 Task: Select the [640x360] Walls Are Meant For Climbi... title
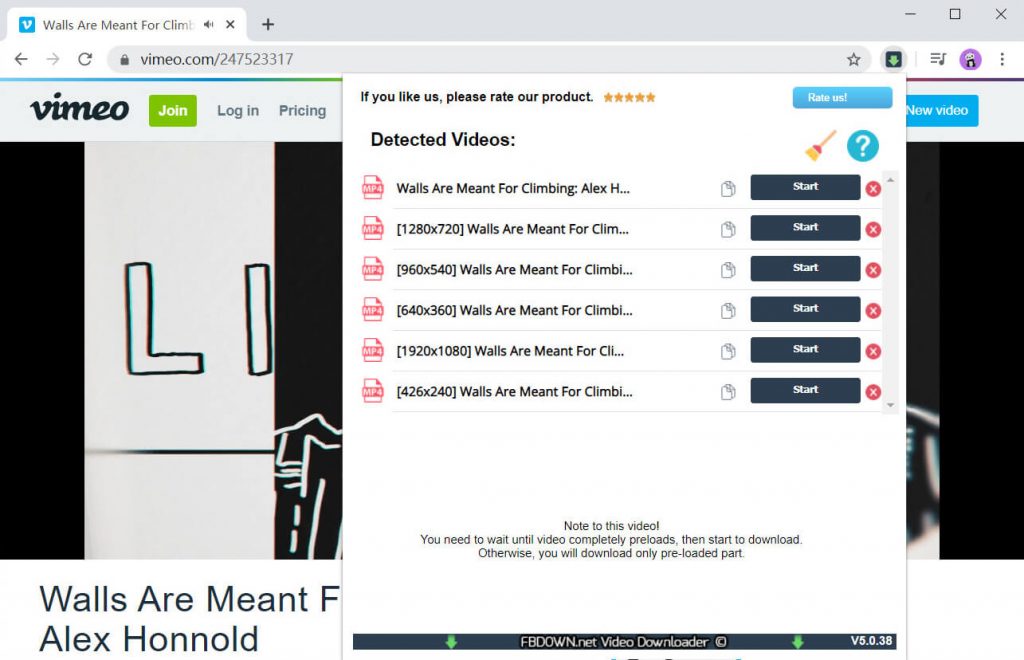pos(514,310)
